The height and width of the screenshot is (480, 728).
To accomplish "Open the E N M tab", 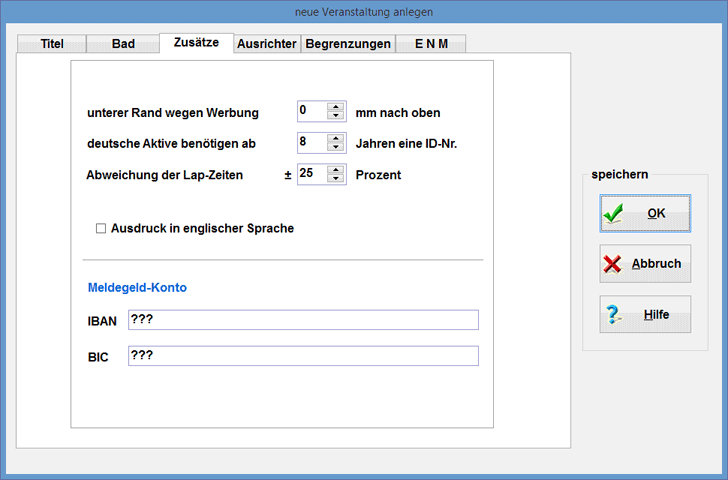I will [431, 44].
